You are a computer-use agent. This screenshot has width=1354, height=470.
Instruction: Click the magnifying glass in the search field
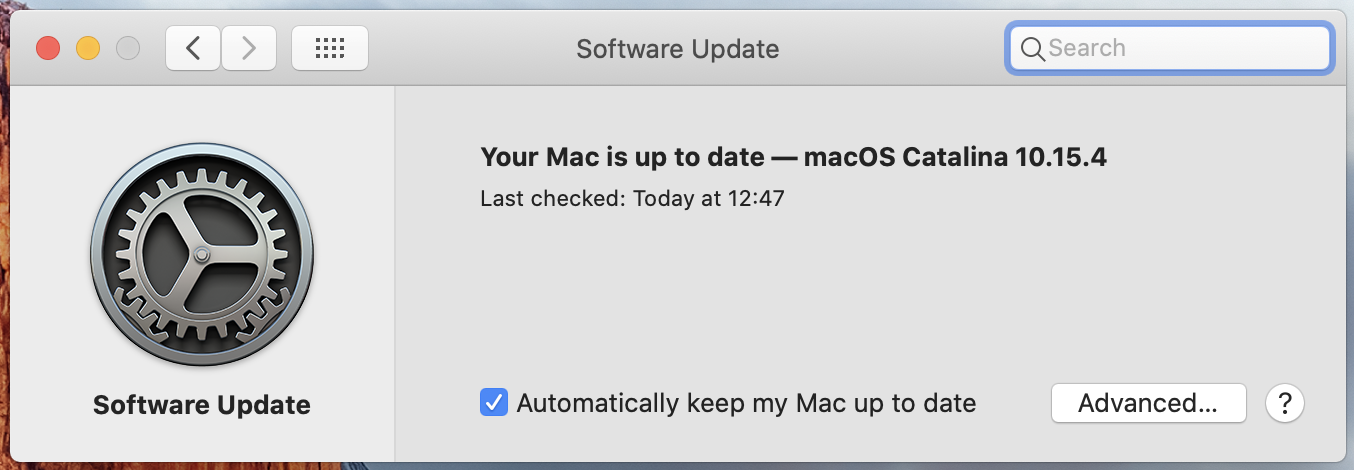pyautogui.click(x=1032, y=48)
